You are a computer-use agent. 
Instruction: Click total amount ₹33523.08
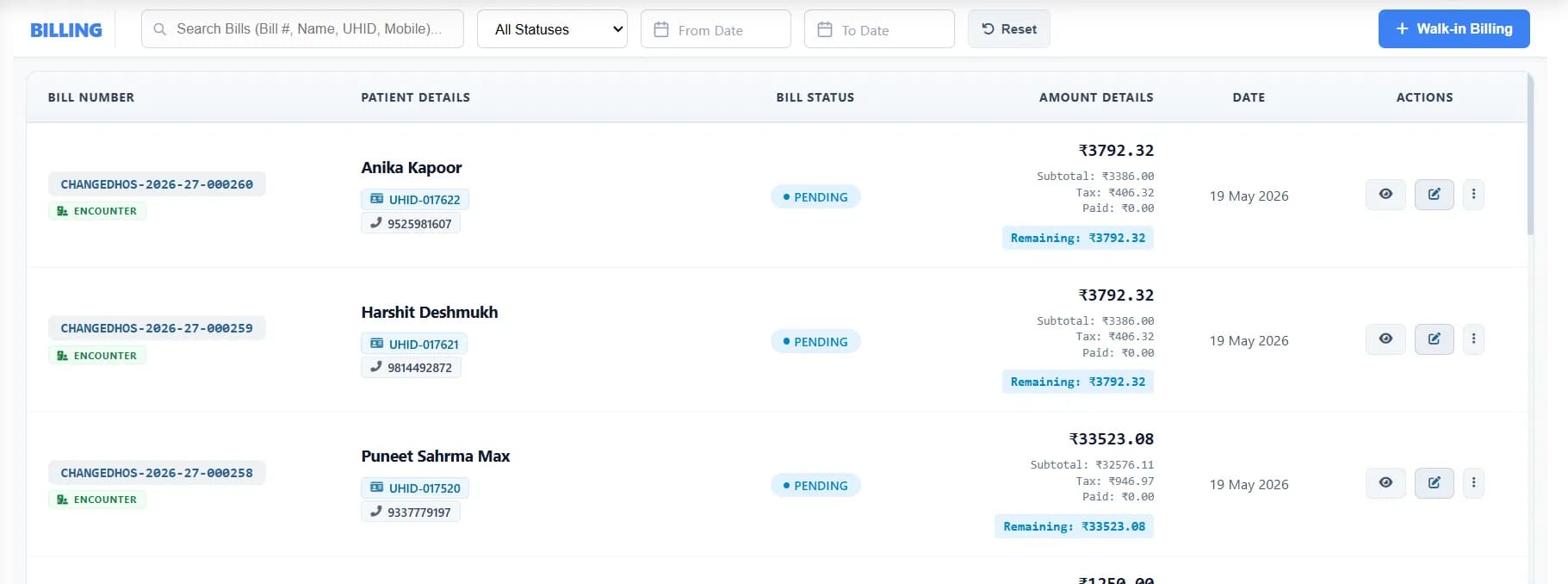1112,439
